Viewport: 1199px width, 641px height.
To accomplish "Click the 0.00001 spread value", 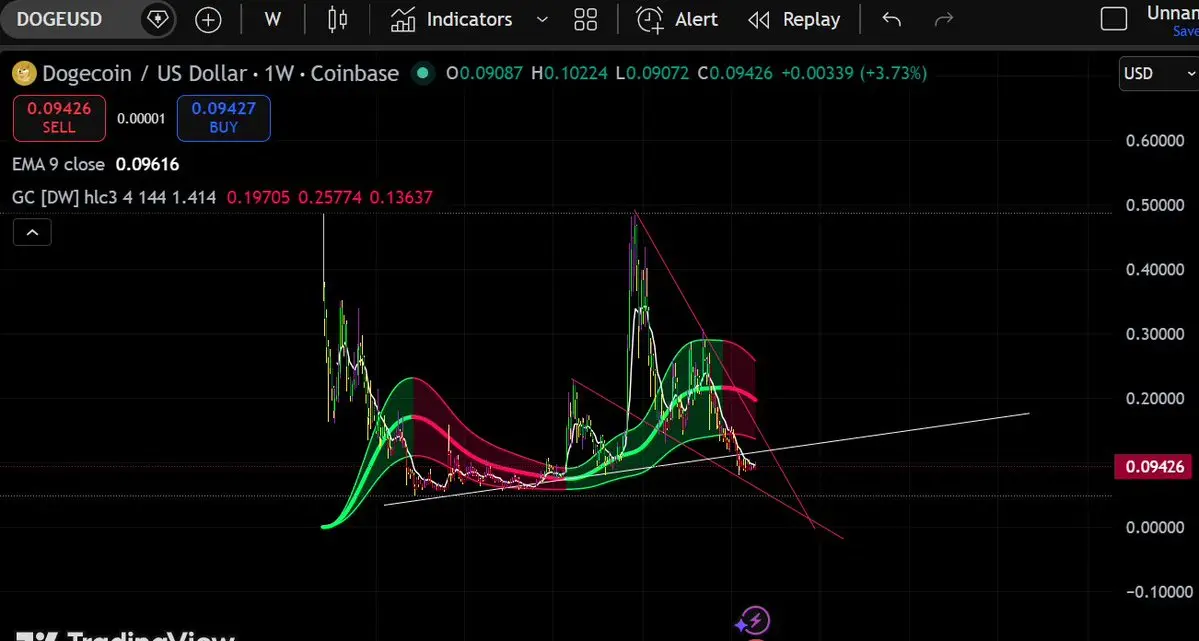I will tap(141, 119).
